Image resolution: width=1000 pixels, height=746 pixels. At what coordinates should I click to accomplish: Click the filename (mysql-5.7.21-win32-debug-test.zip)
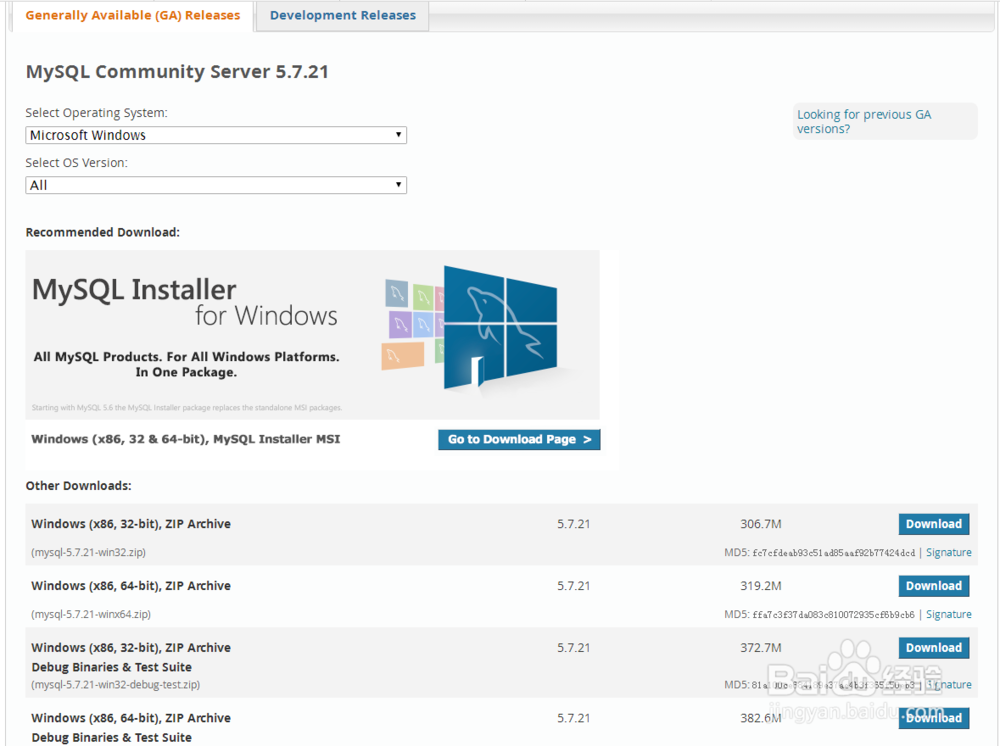[115, 685]
